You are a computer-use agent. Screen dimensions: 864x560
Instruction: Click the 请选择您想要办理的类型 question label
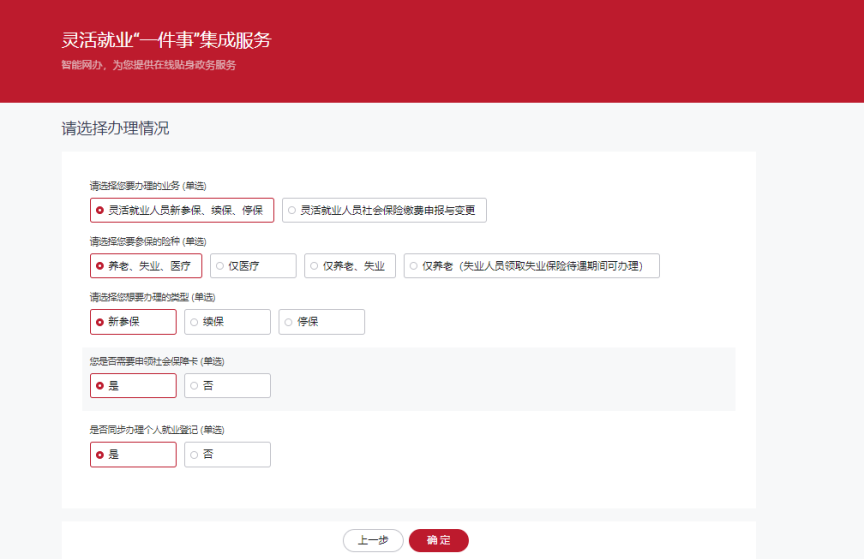click(152, 297)
